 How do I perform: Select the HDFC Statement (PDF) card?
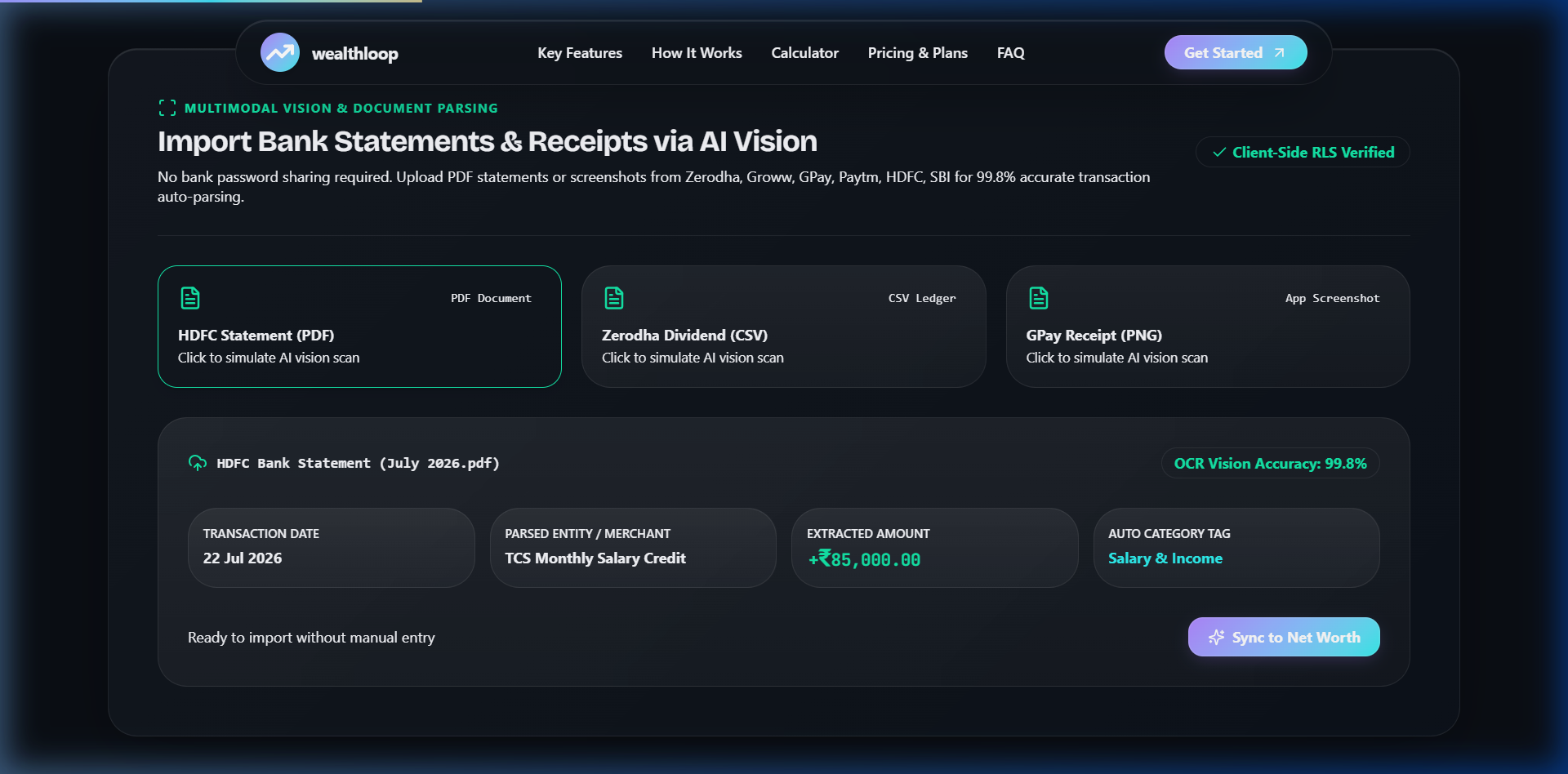point(359,327)
